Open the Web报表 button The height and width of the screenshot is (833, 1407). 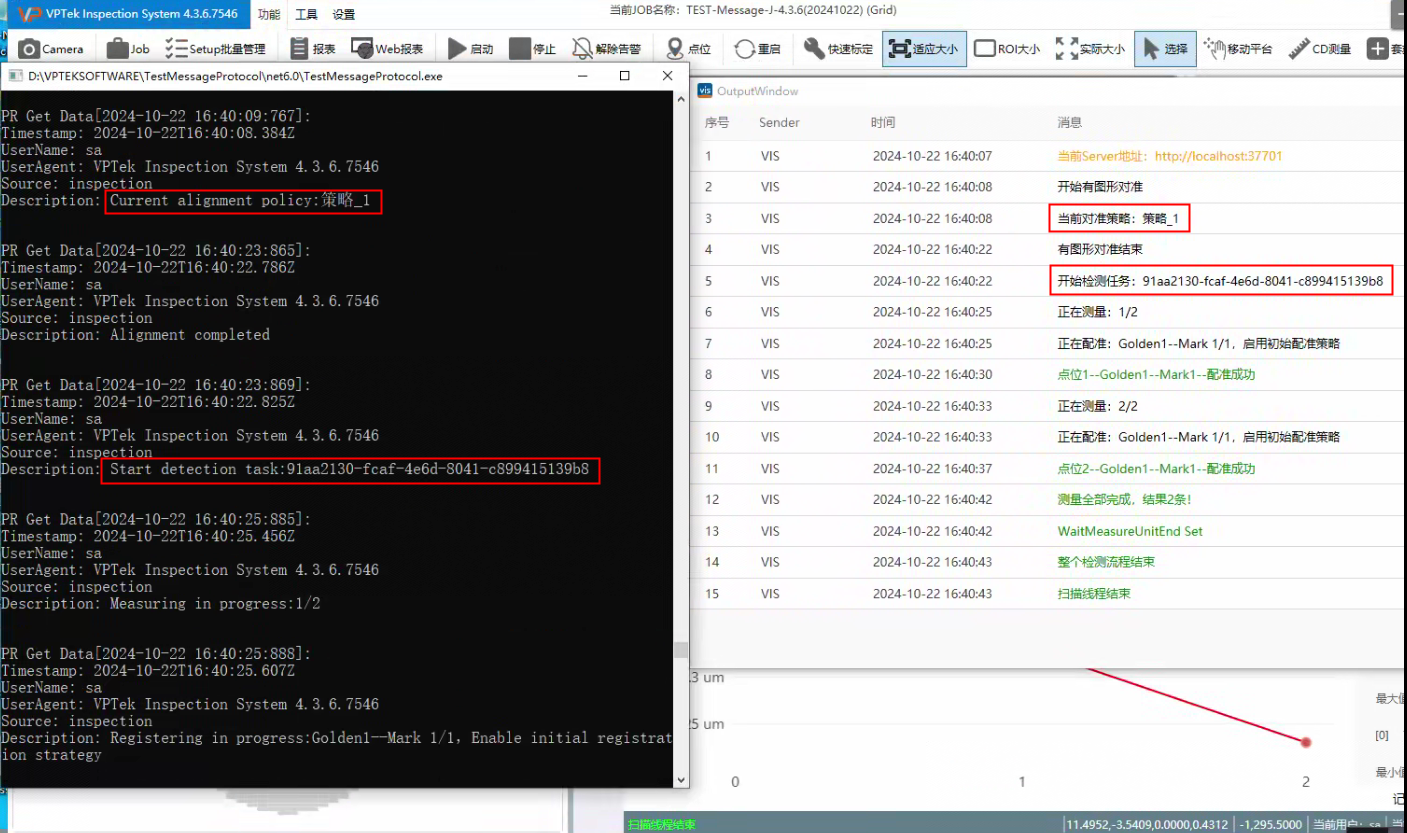tap(386, 48)
